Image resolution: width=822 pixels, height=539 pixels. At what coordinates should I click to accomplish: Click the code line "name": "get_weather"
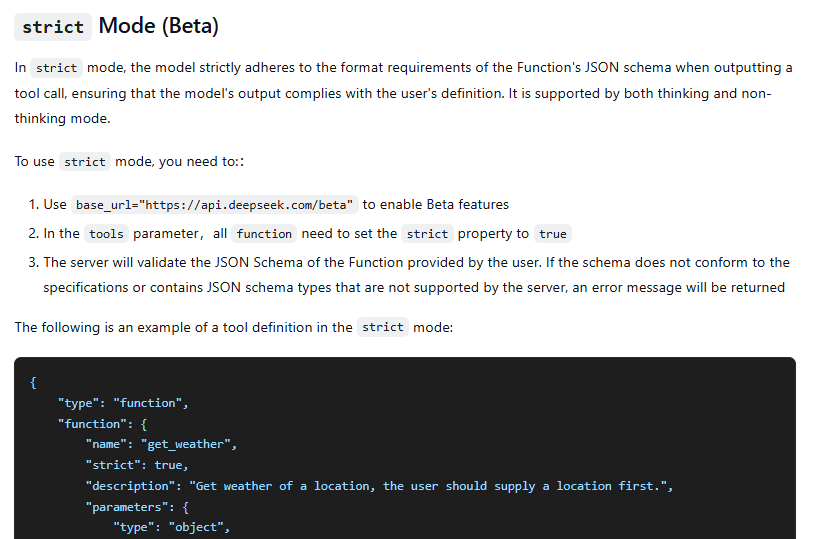coord(161,445)
